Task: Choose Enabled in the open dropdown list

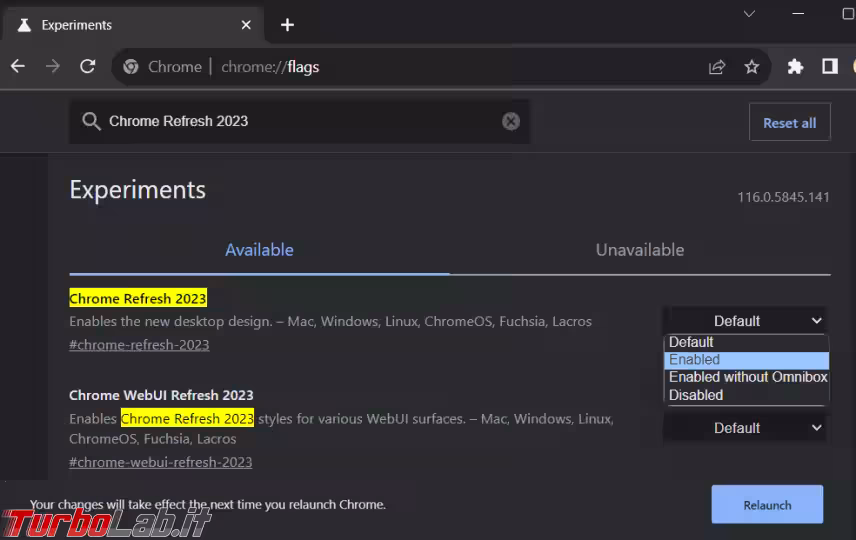Action: tap(746, 360)
